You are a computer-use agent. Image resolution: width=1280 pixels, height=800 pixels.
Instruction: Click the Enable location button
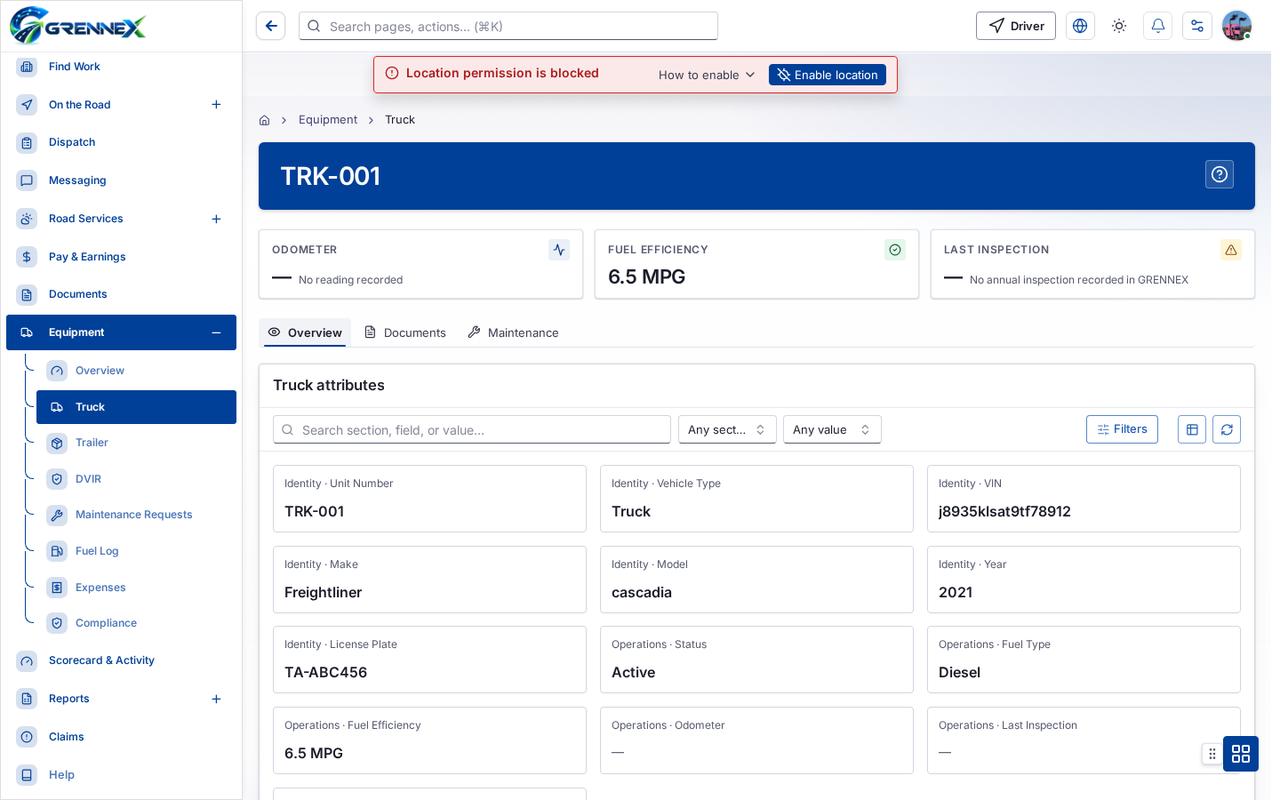[827, 75]
